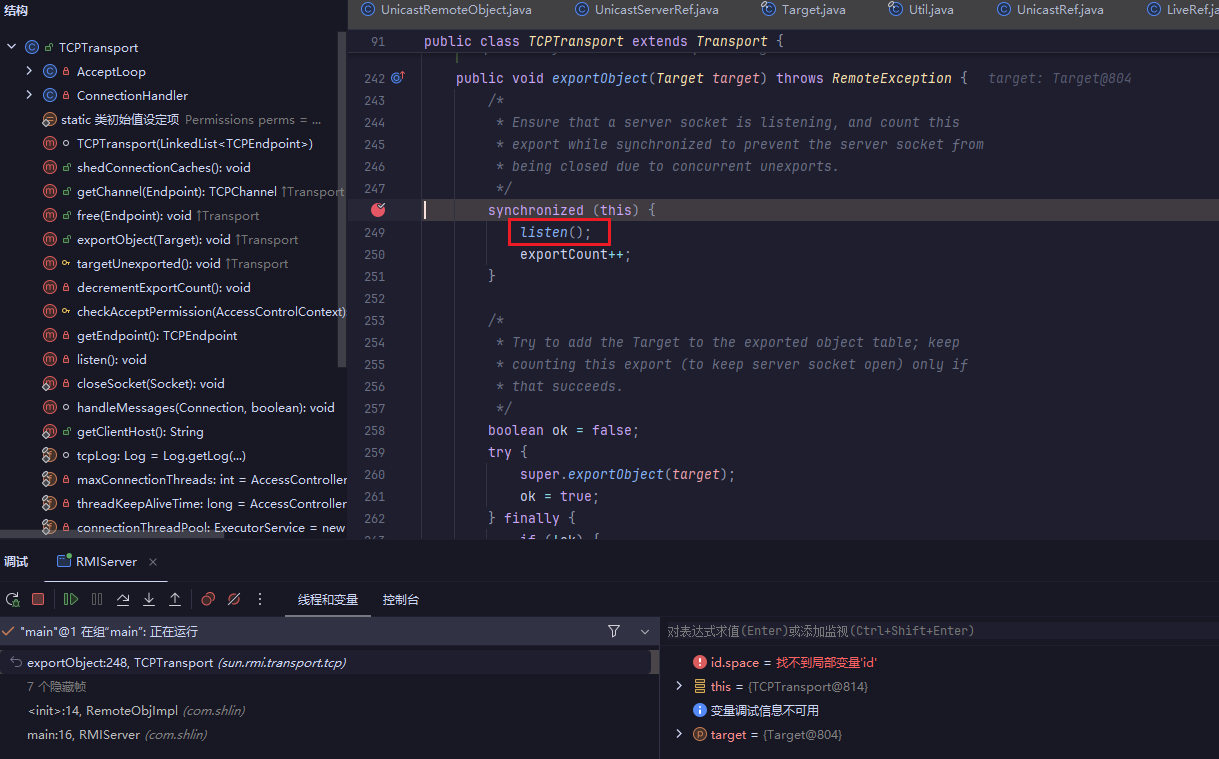Click the listen() call on line 249
The width and height of the screenshot is (1219, 759).
click(x=556, y=232)
